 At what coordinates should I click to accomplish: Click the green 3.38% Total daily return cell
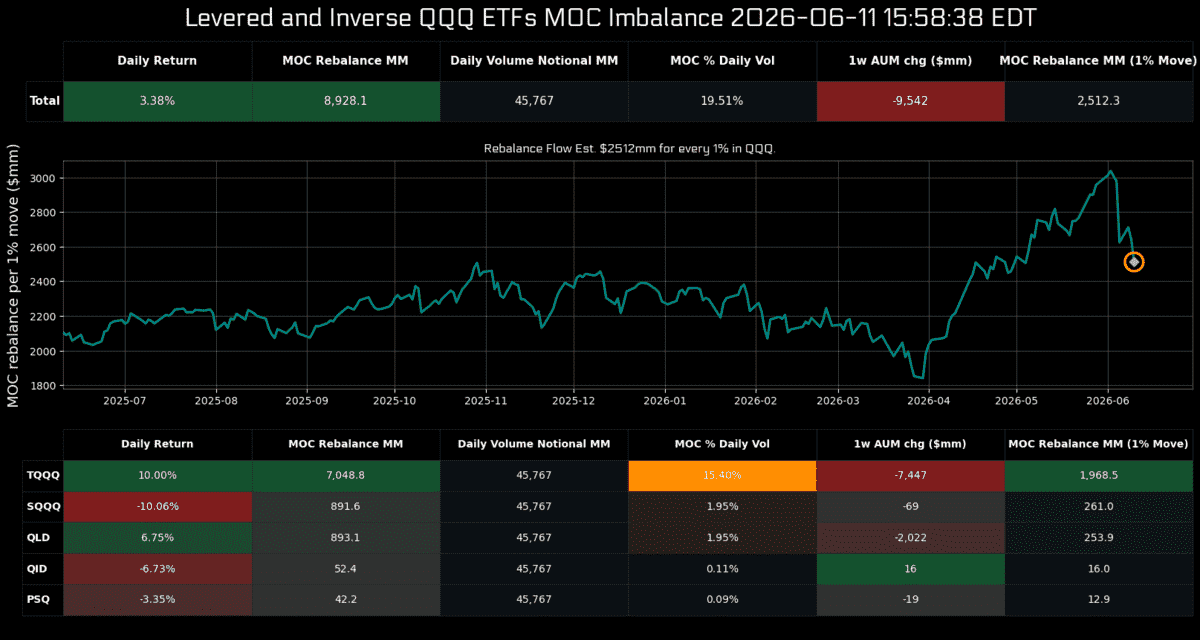157,101
